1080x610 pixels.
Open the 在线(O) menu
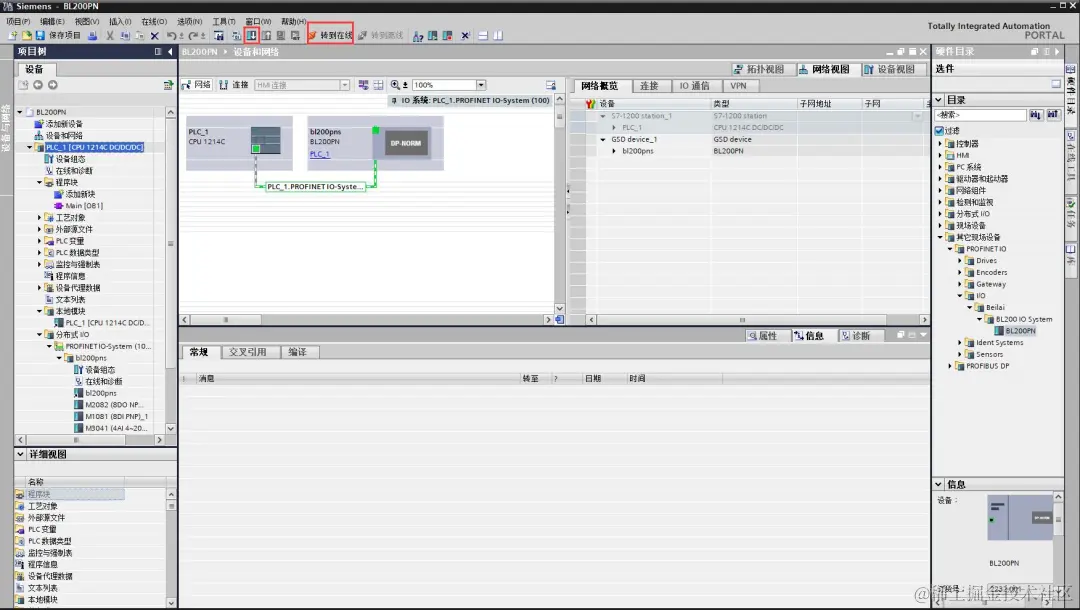point(154,21)
